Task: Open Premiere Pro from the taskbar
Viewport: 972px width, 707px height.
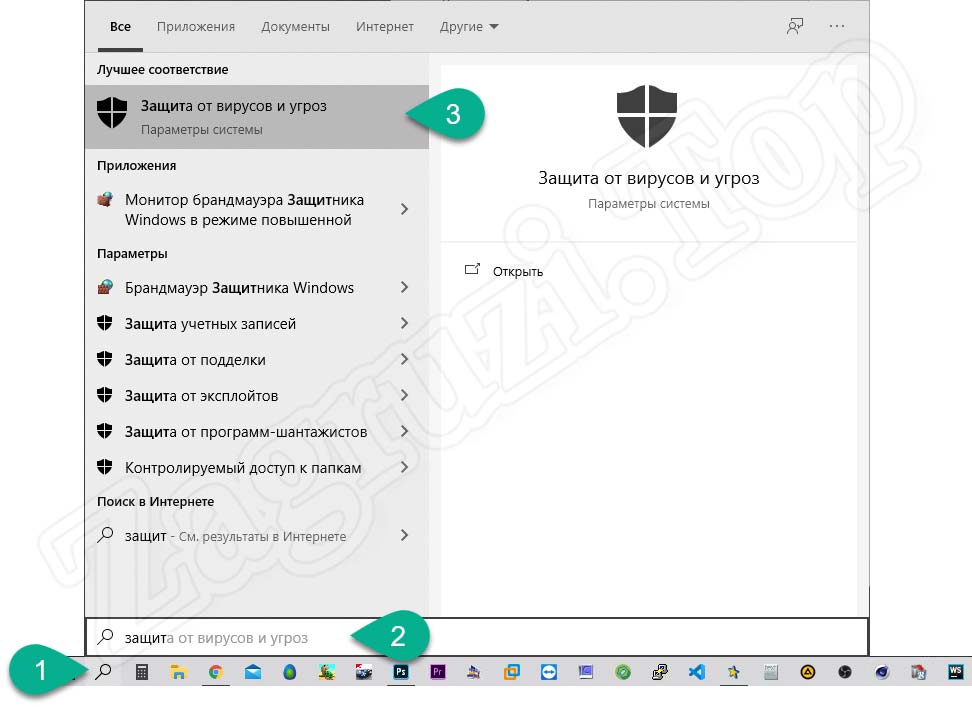Action: pyautogui.click(x=437, y=672)
